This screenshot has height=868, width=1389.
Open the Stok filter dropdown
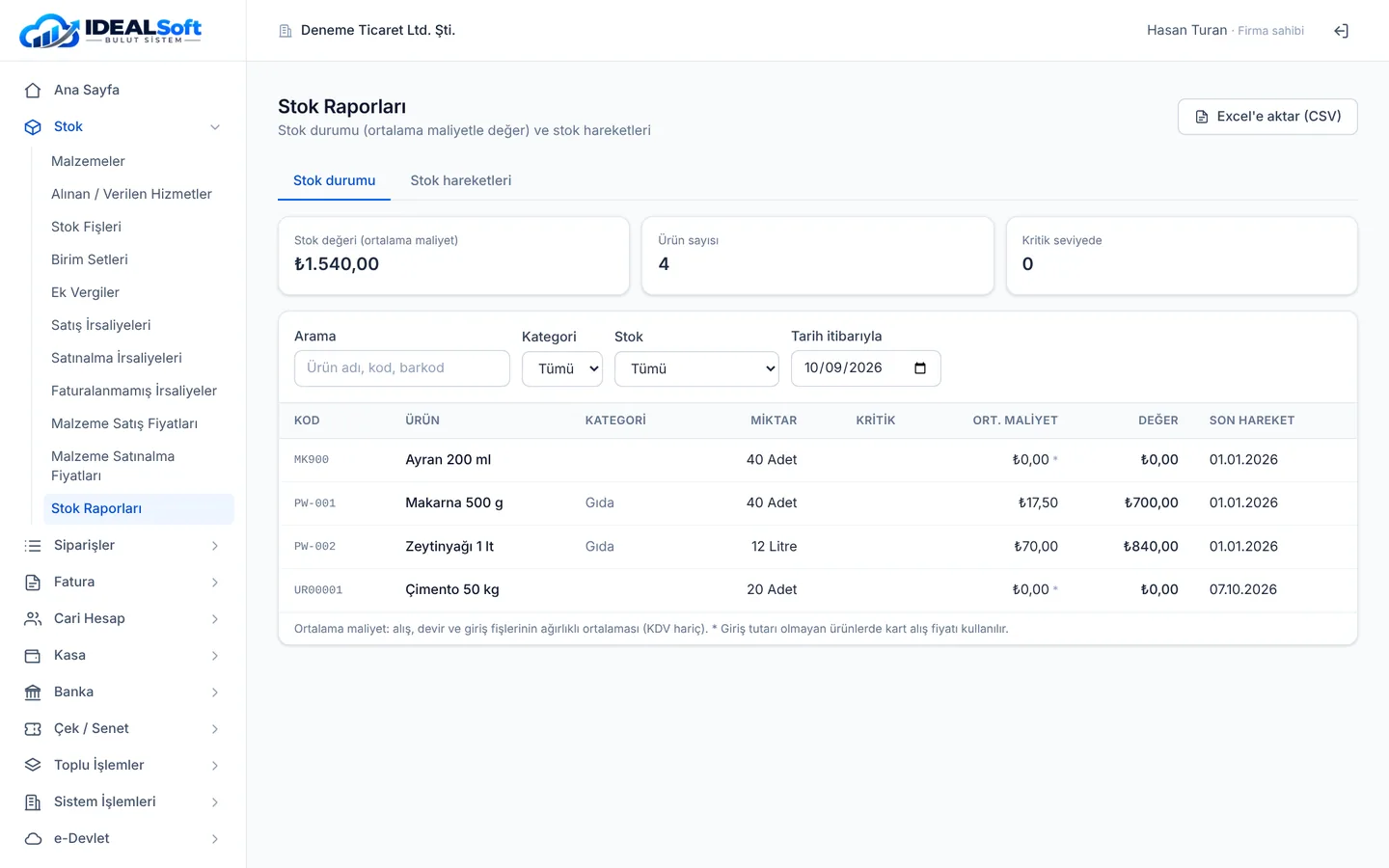click(696, 368)
